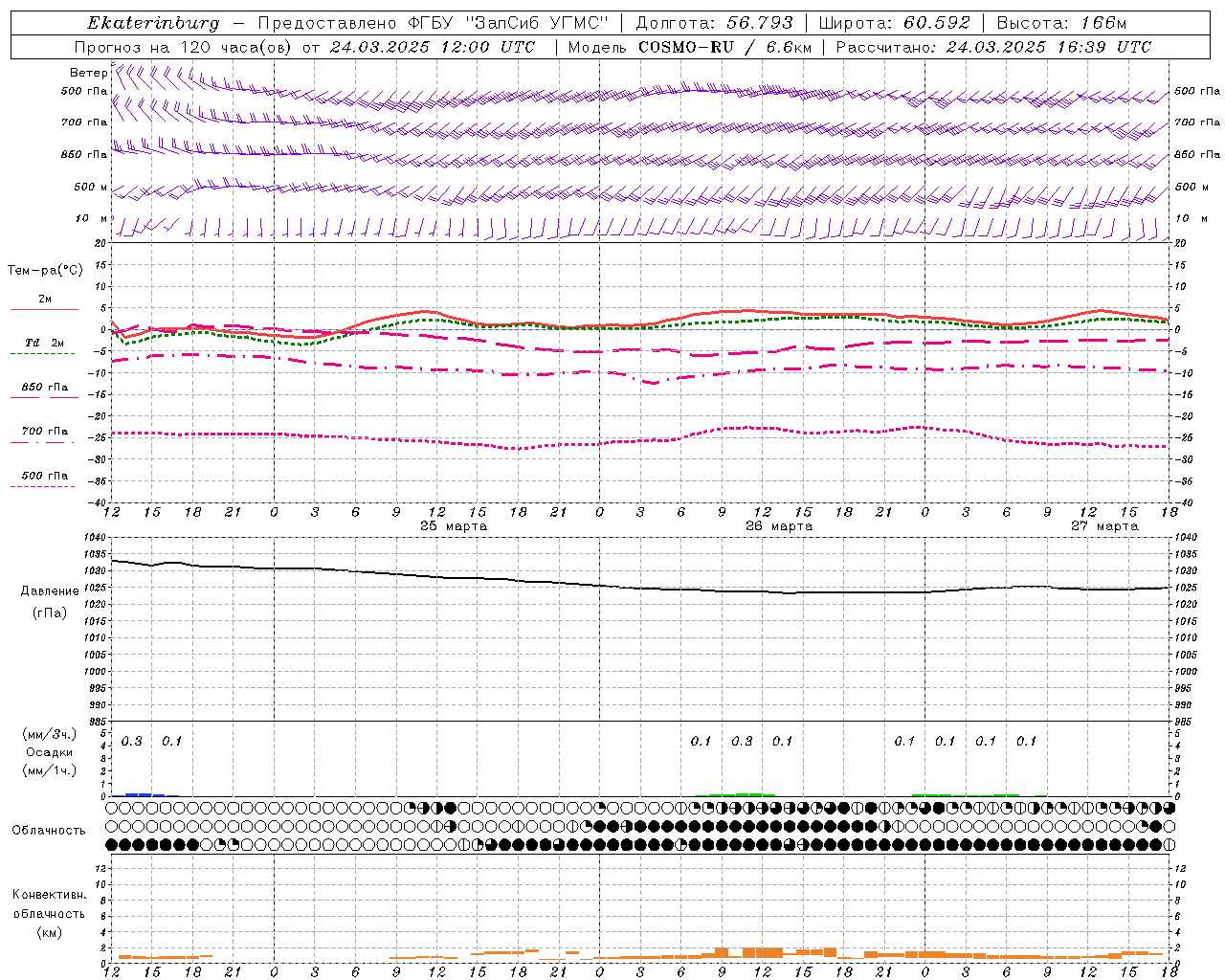The image size is (1225, 980).
Task: Click the 'Конвективн.' convective label
Action: [50, 895]
